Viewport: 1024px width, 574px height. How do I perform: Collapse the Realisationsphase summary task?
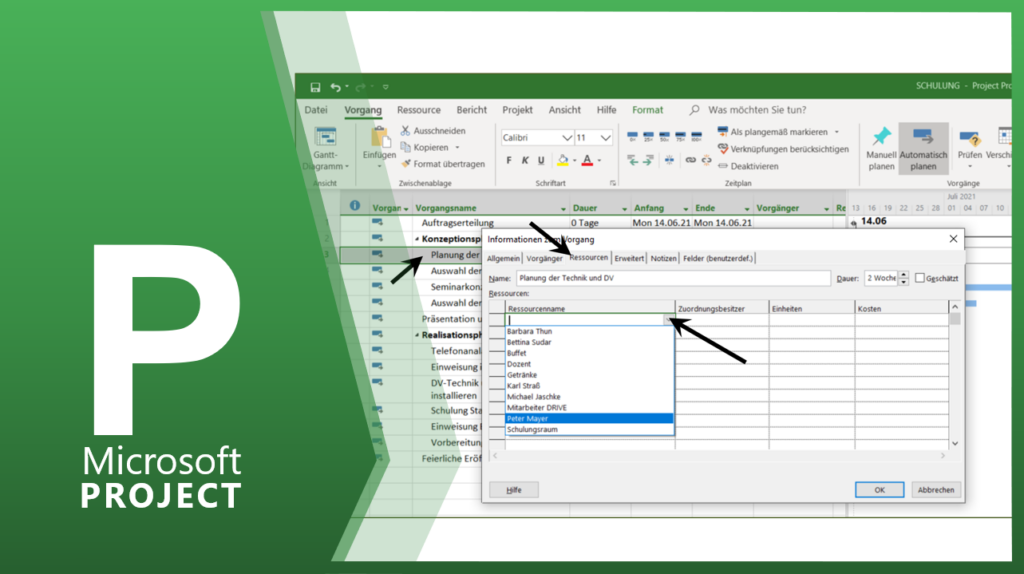coord(417,335)
